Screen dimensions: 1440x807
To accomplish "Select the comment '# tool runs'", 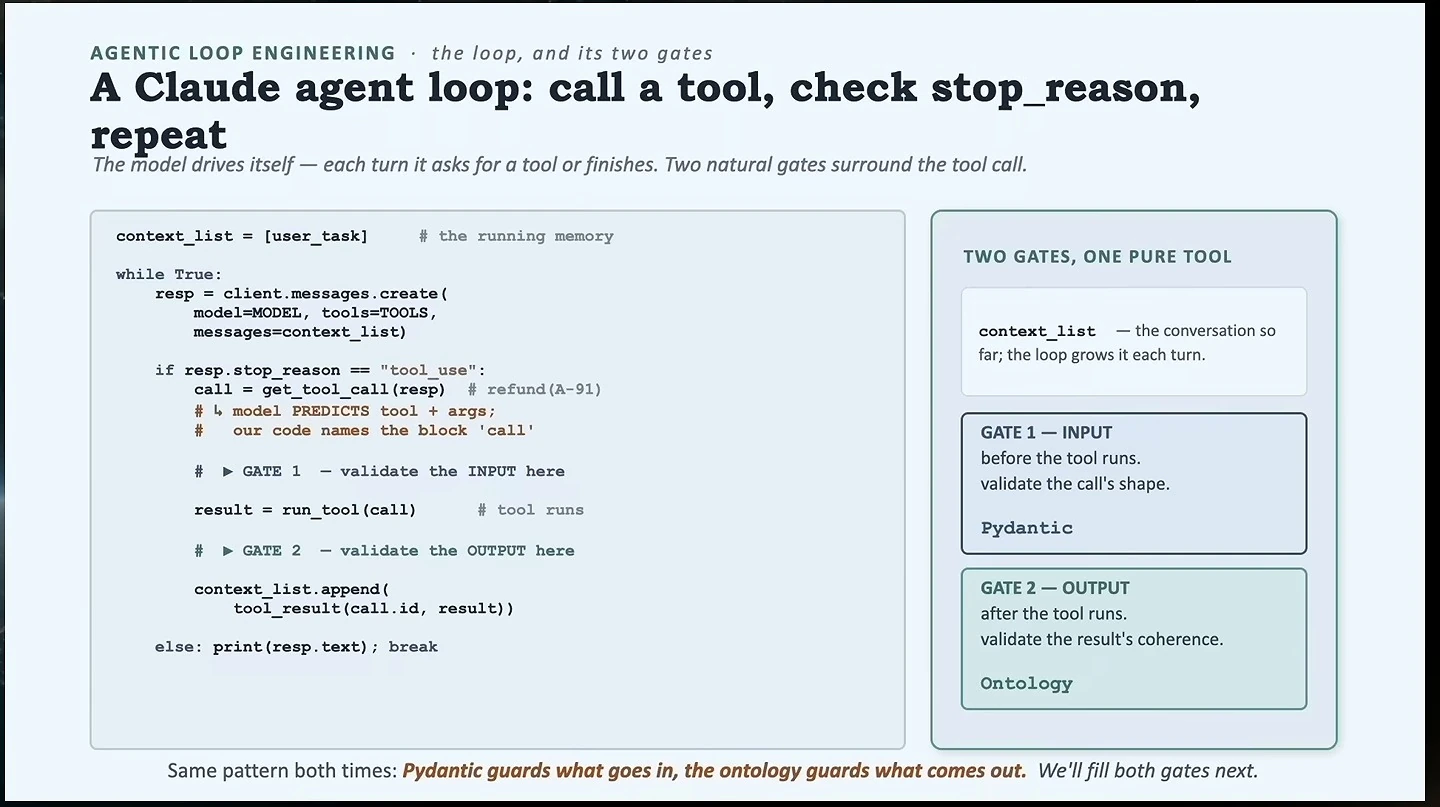I will pos(530,510).
